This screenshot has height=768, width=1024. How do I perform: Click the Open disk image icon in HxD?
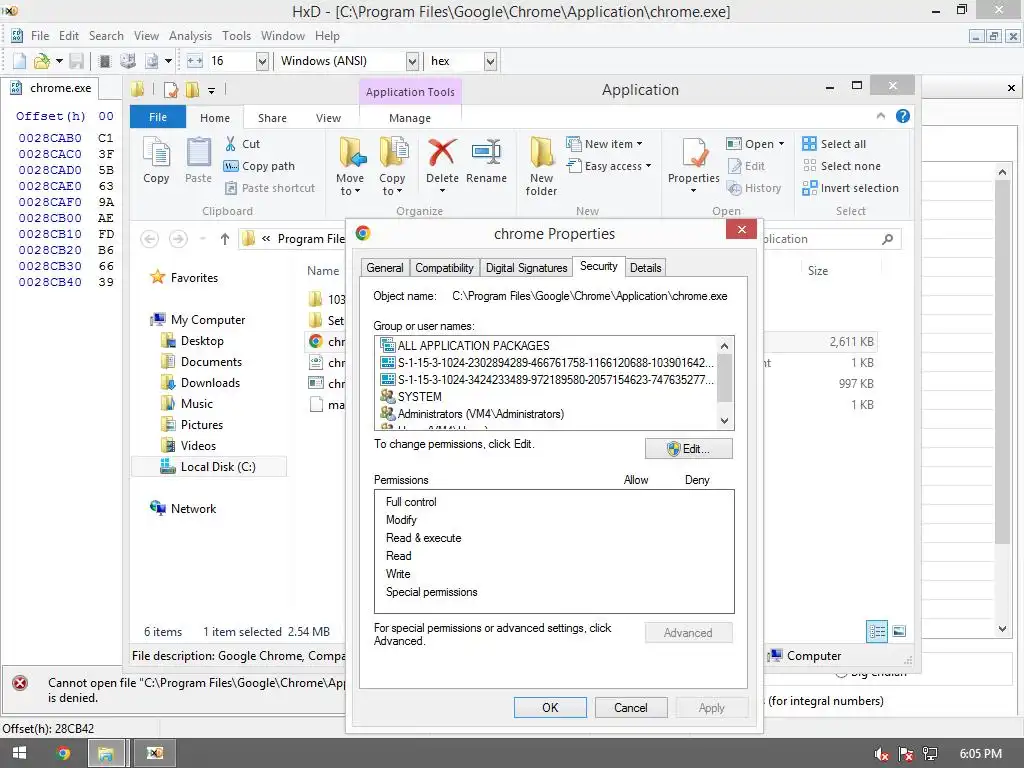tap(152, 61)
